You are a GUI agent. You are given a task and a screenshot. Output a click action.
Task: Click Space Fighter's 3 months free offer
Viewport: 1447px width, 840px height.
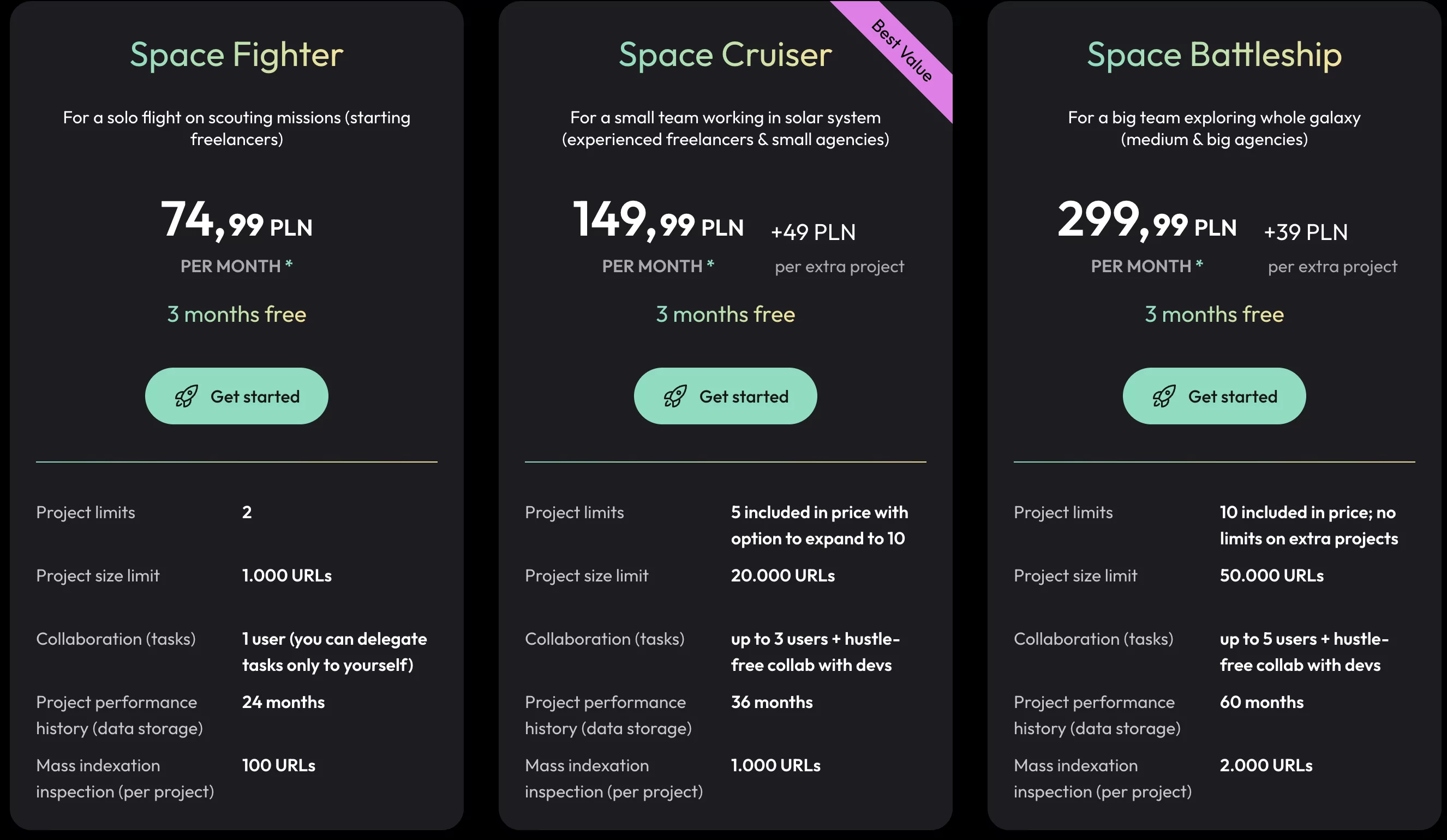[x=237, y=314]
